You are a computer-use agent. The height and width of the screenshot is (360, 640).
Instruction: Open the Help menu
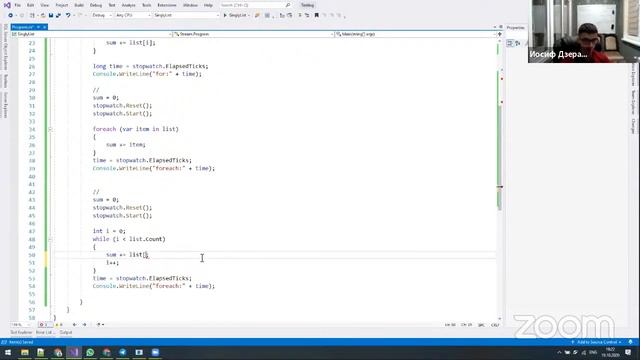[208, 5]
